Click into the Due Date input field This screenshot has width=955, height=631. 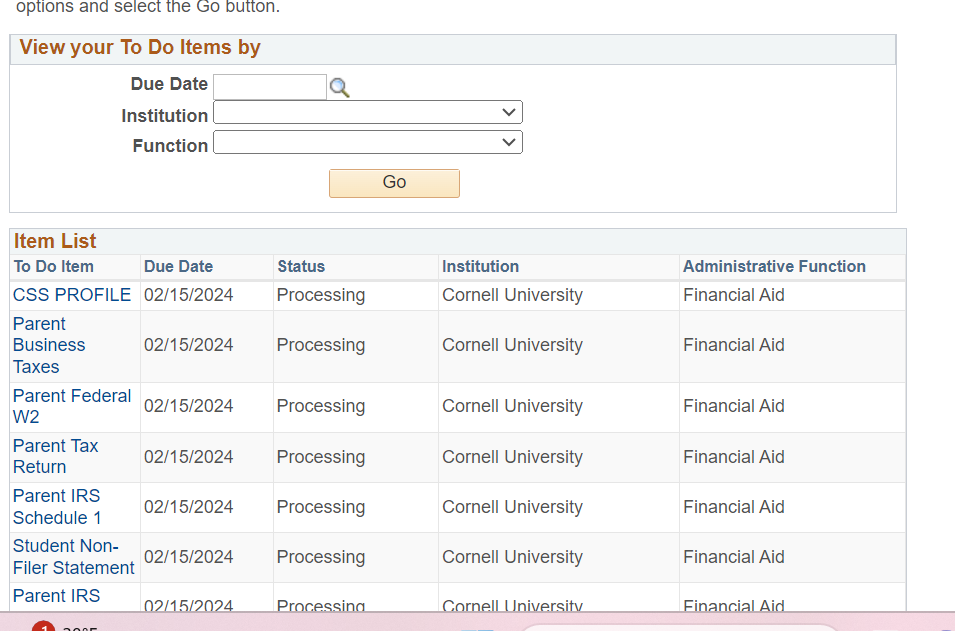tap(270, 87)
